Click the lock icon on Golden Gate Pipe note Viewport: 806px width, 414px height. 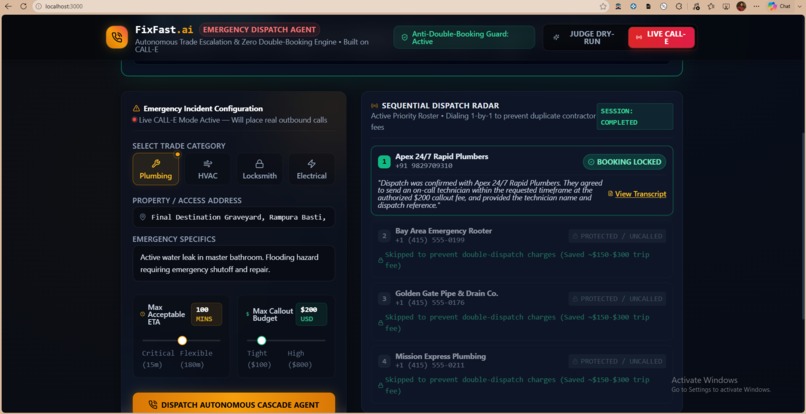tap(380, 323)
